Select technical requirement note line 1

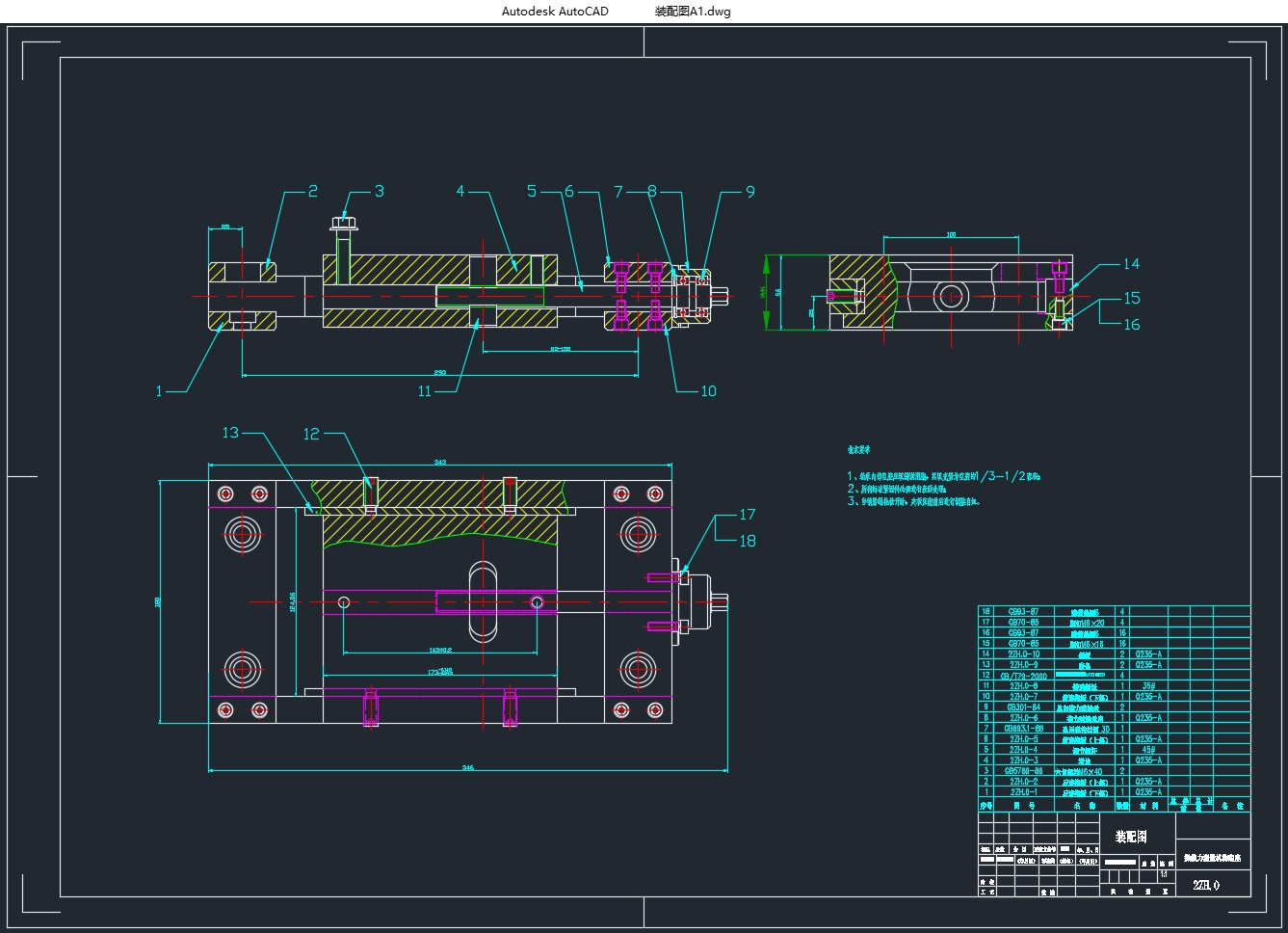point(944,476)
